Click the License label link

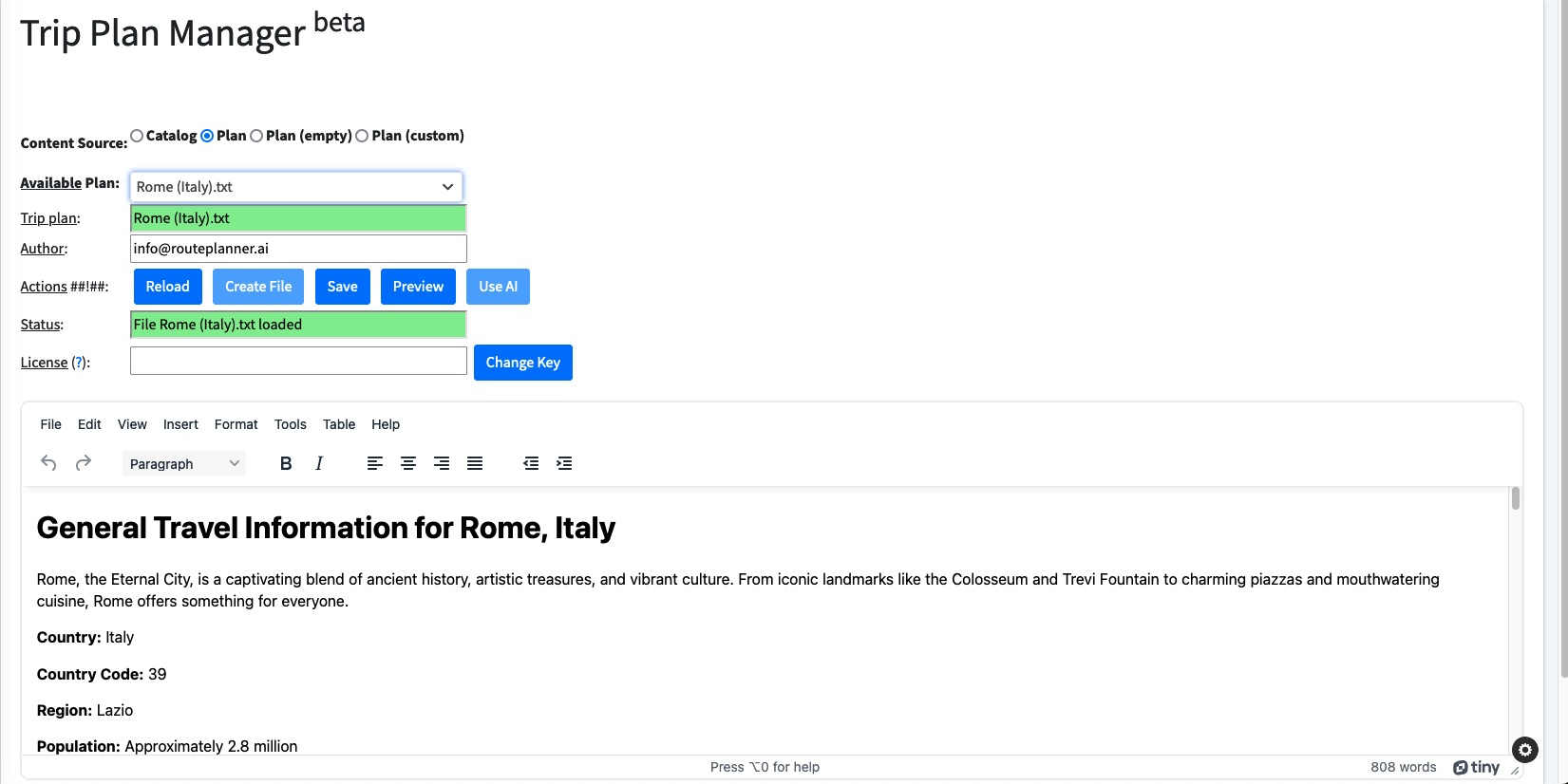tap(44, 363)
